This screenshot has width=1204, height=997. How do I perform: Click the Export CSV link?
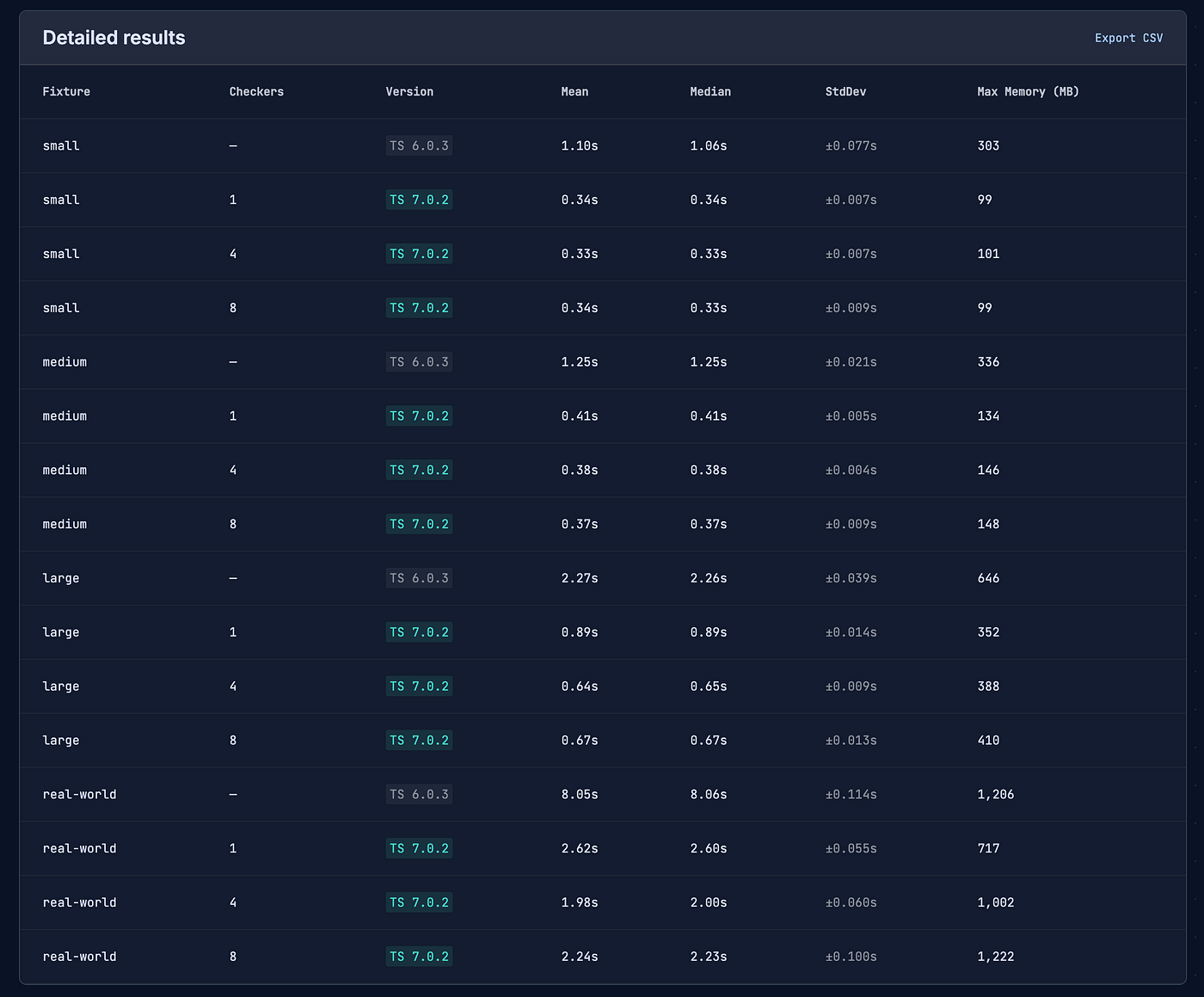1128,38
